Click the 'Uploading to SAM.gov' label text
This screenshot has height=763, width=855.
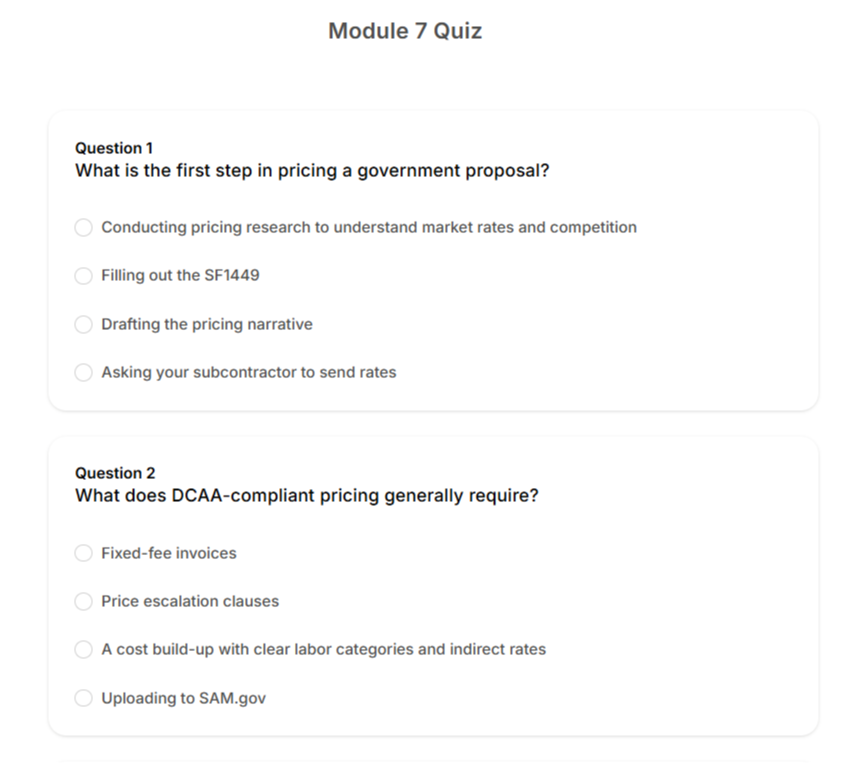coord(183,698)
